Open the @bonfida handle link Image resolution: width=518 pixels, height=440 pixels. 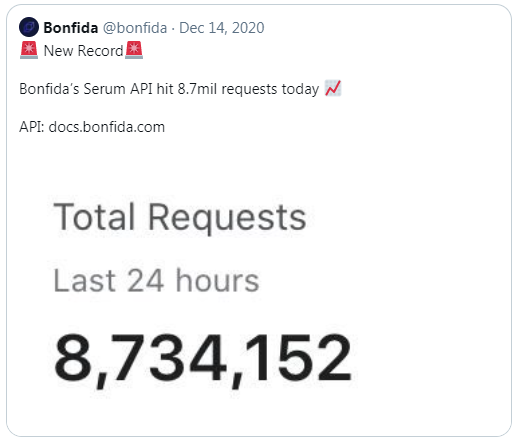pyautogui.click(x=135, y=28)
